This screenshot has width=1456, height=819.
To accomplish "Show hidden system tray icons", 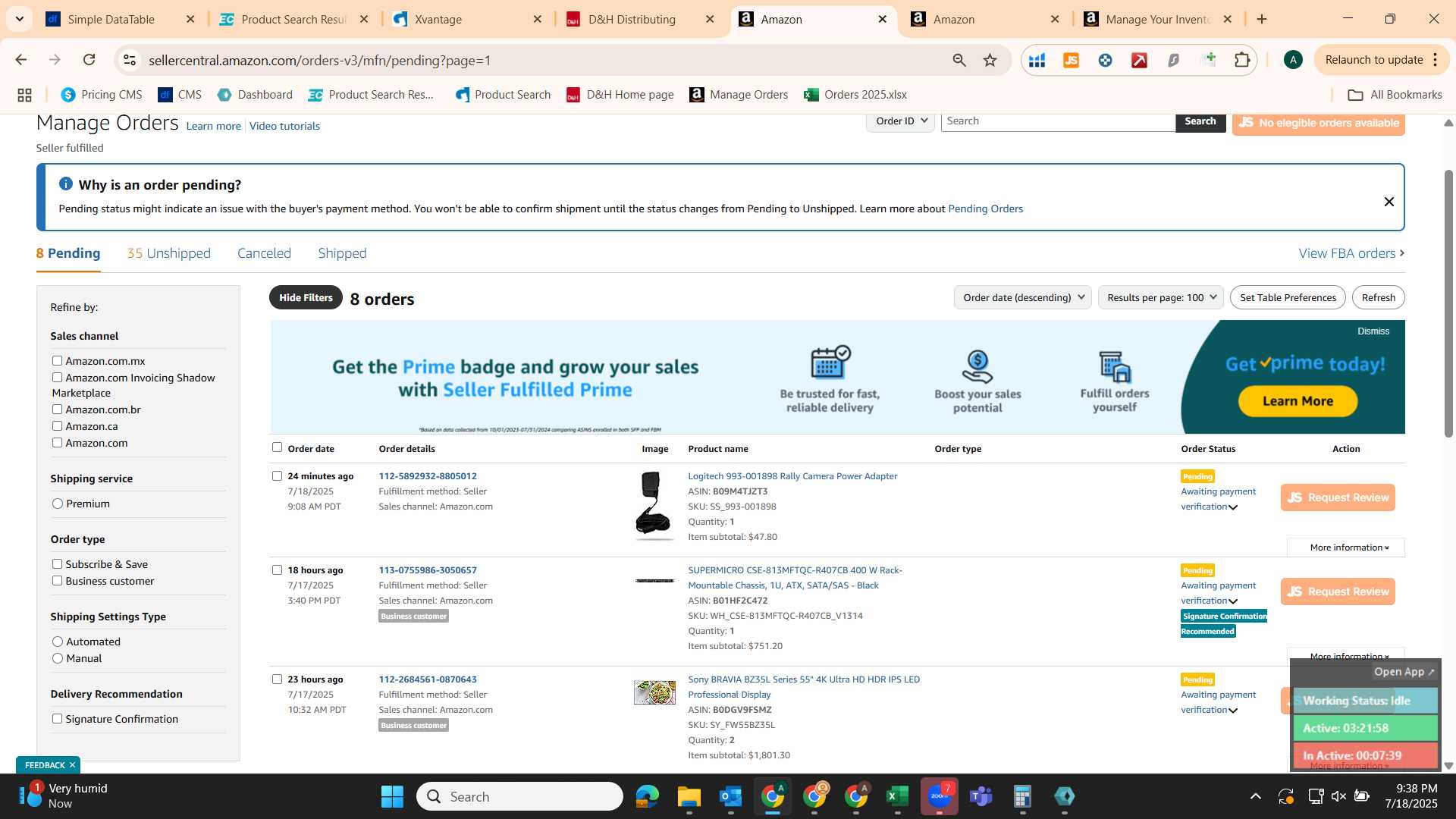I will coord(1256,796).
